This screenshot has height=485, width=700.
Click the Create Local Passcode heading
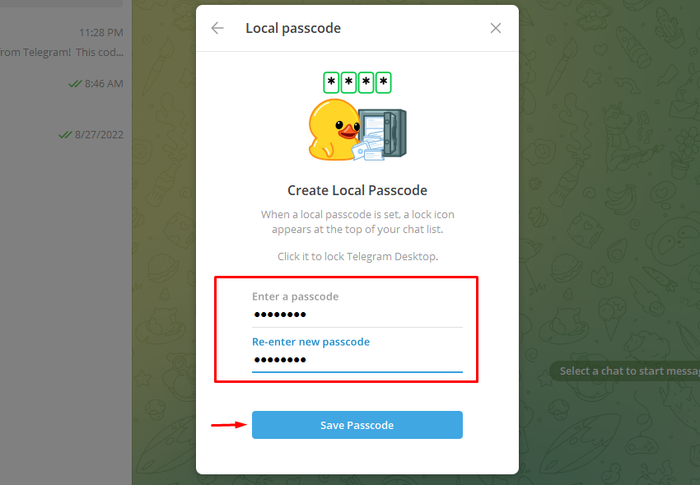point(357,190)
